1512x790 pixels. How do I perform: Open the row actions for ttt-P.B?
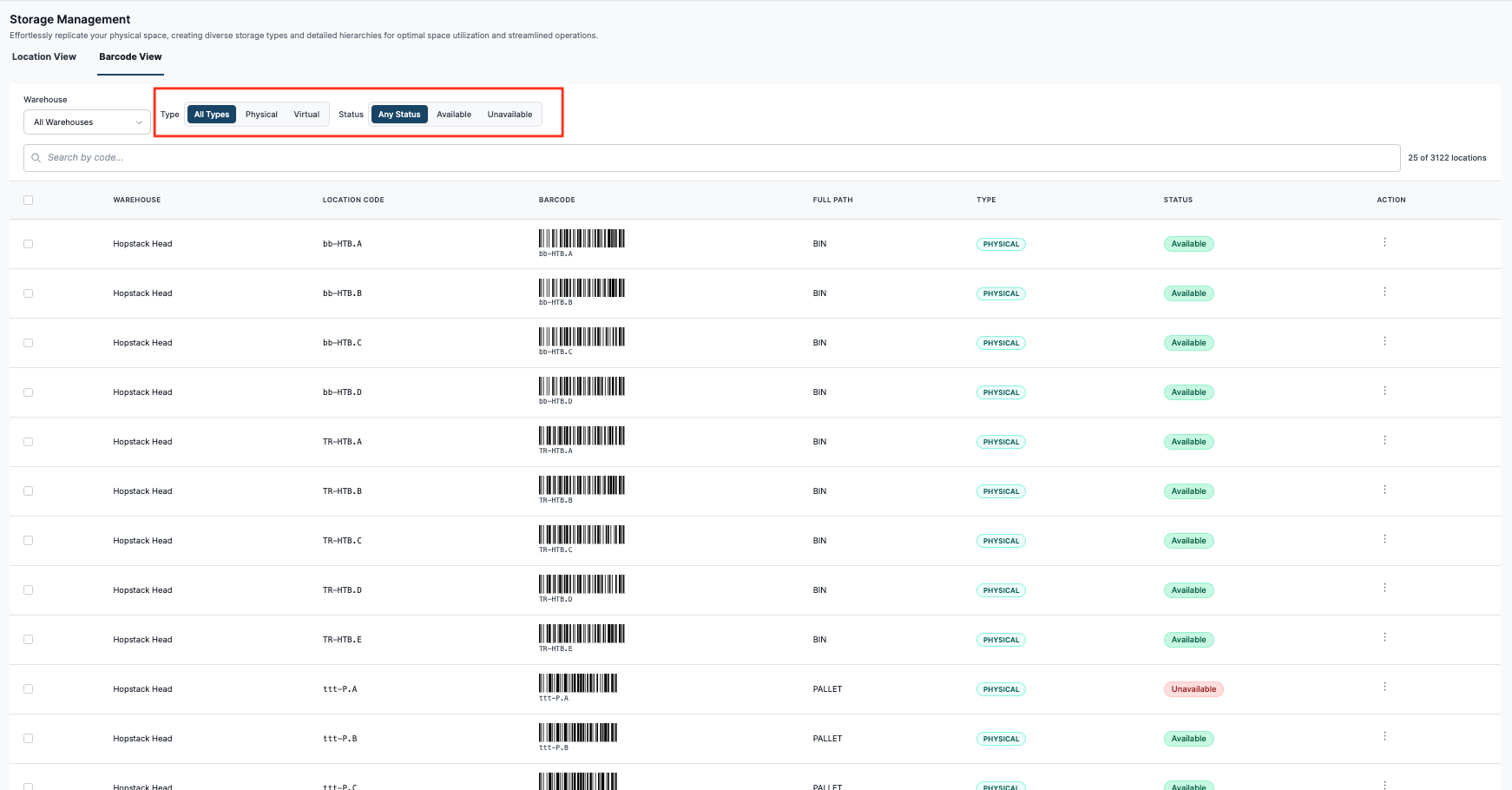(1384, 736)
